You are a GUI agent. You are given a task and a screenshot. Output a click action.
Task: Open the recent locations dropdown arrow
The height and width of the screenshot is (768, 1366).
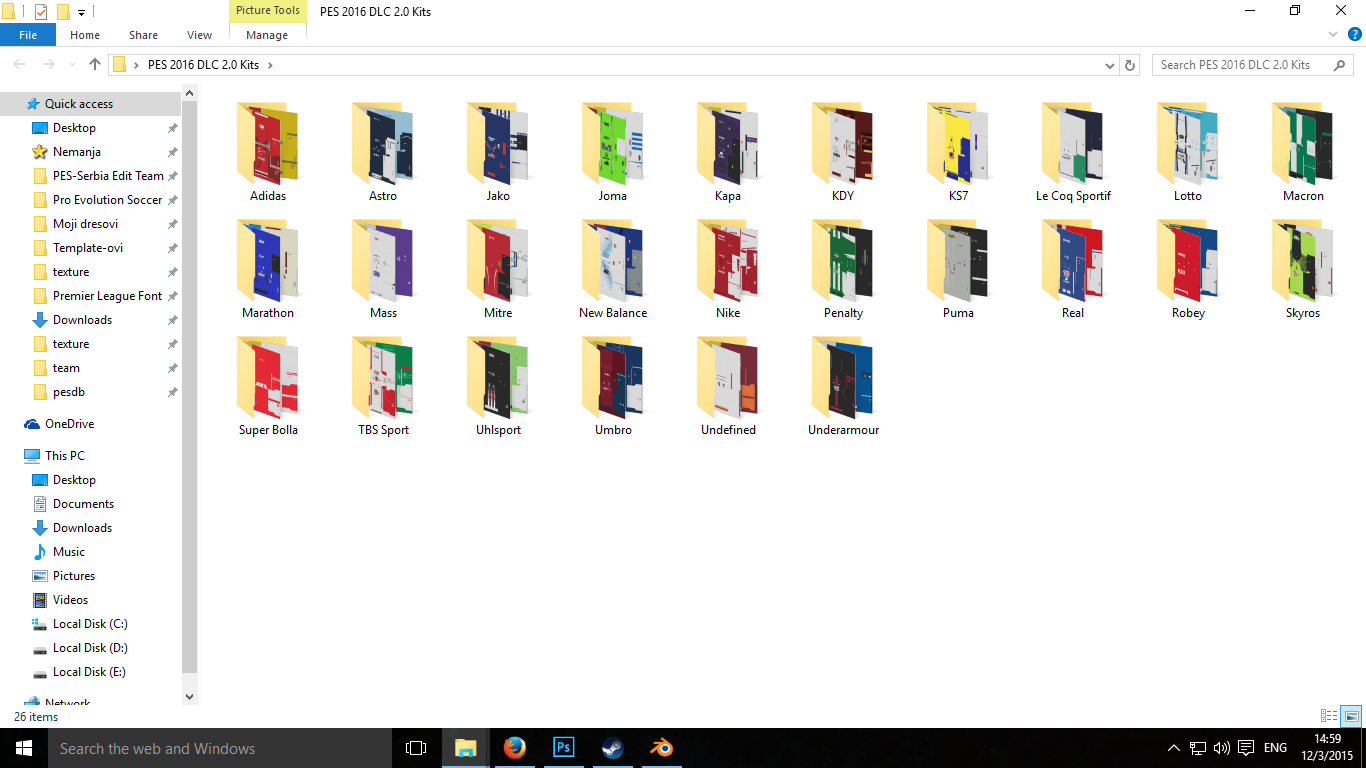coord(72,64)
